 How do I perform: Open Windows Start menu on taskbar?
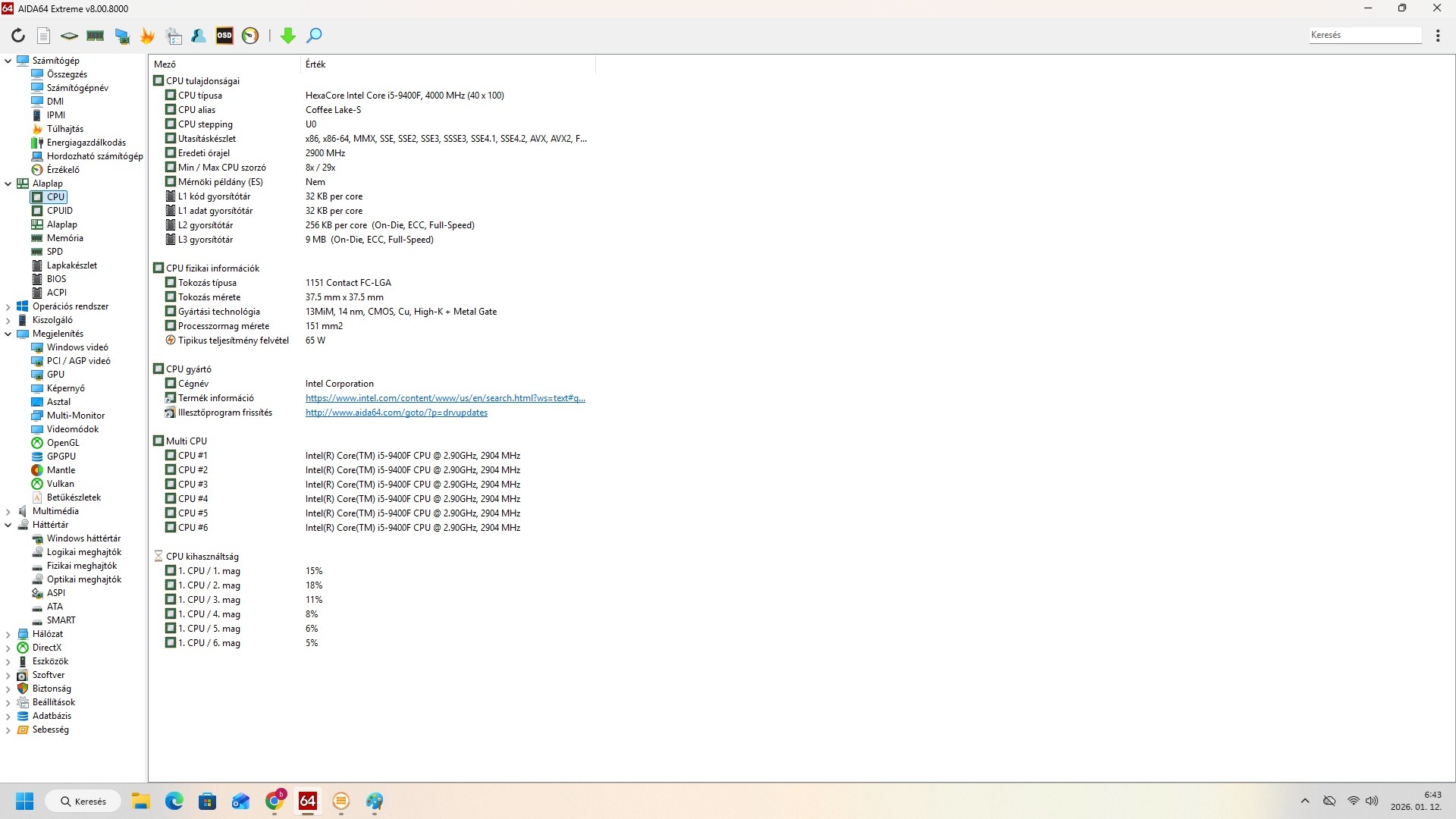pos(25,801)
